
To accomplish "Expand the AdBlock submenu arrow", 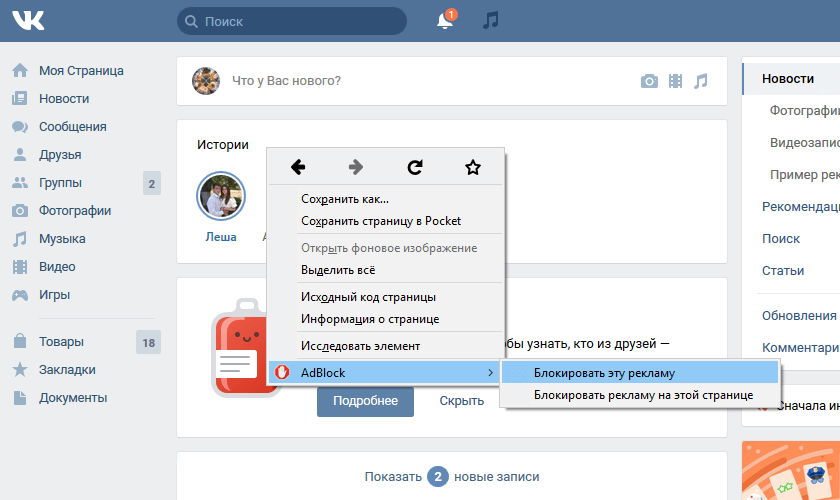I will 491,372.
